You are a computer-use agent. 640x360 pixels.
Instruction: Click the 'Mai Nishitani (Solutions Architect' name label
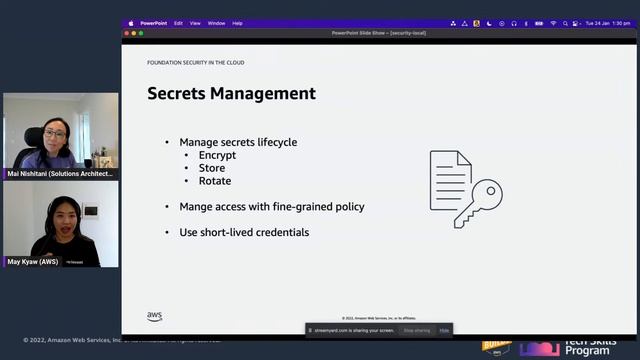[x=60, y=174]
